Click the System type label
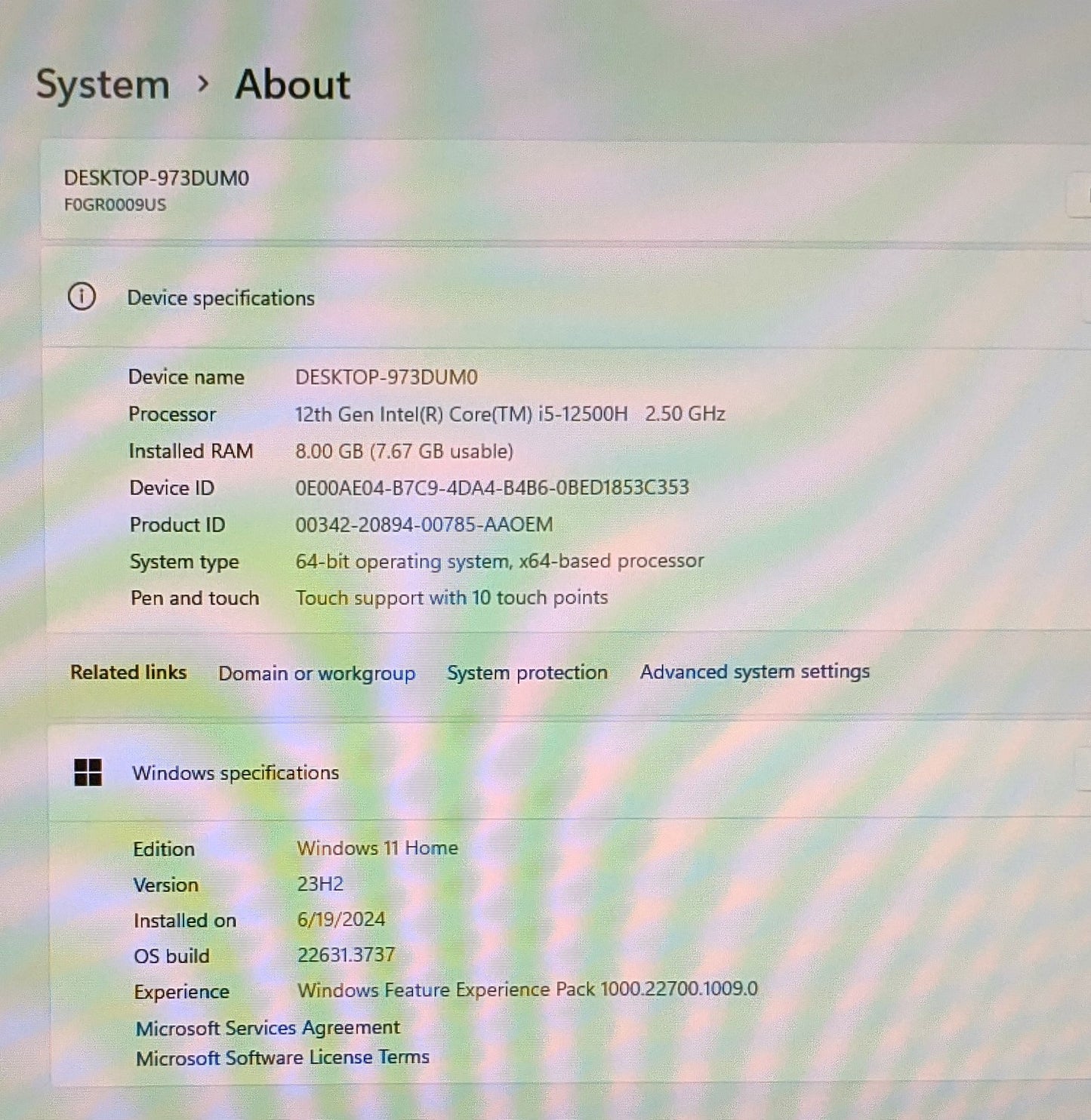 tap(184, 562)
